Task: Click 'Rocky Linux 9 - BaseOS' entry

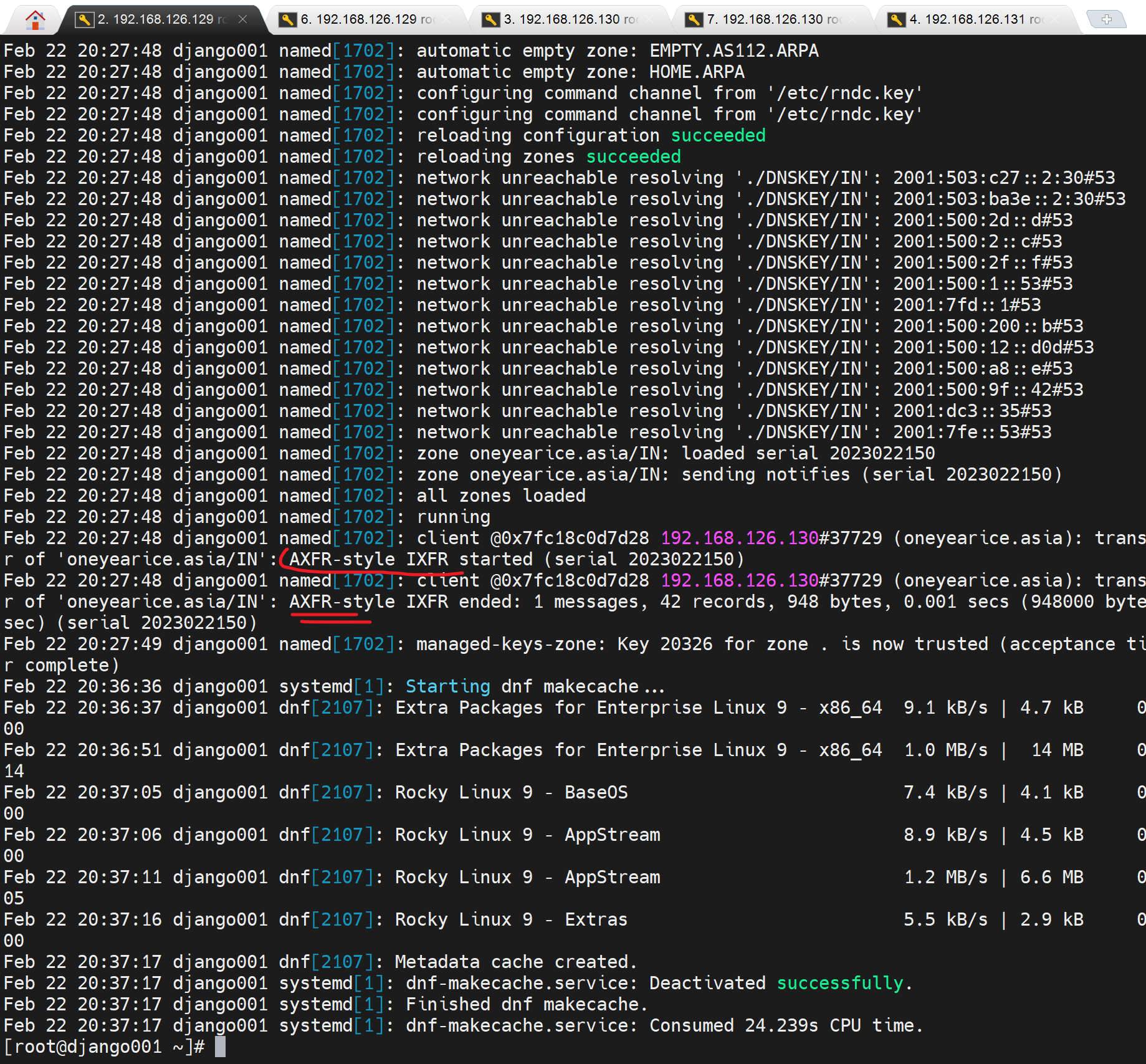Action: pos(512,793)
